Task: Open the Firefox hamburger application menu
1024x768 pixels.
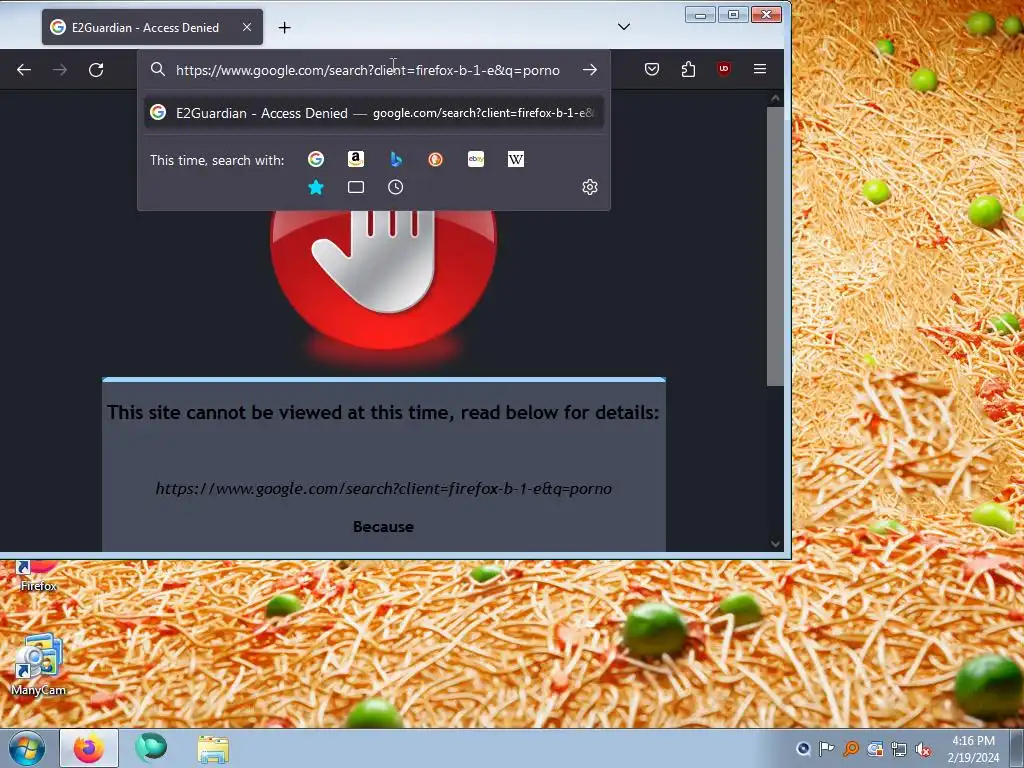Action: (x=760, y=69)
